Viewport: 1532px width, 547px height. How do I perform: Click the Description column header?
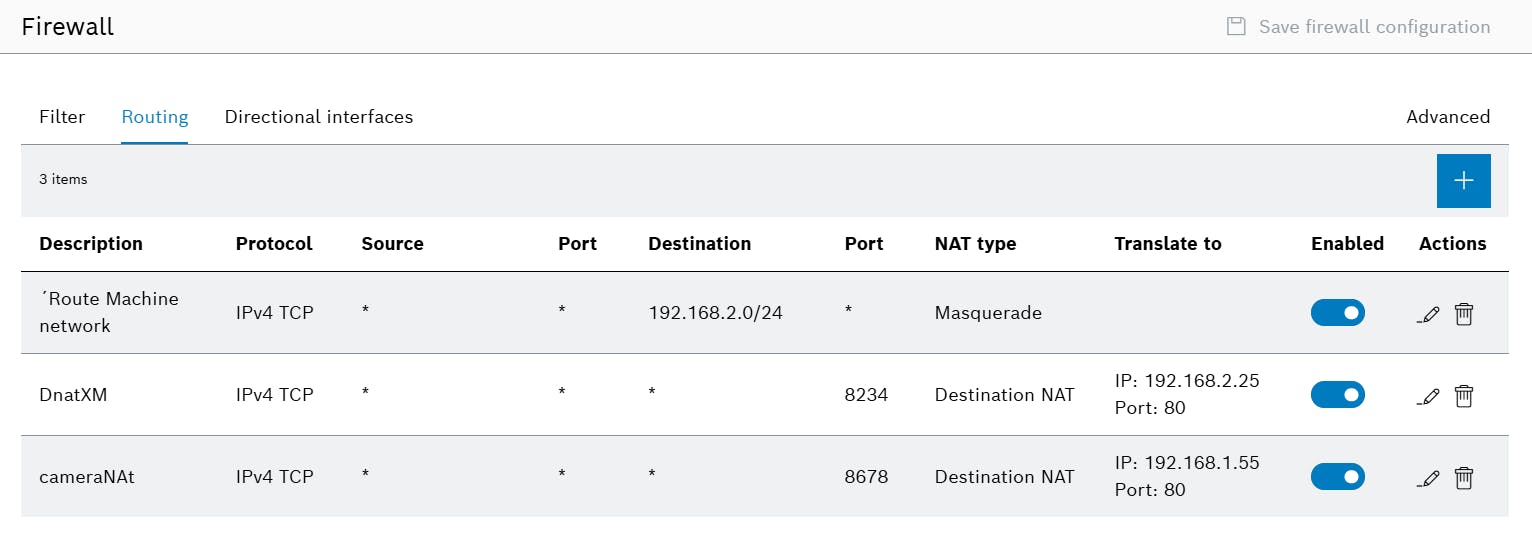point(91,244)
